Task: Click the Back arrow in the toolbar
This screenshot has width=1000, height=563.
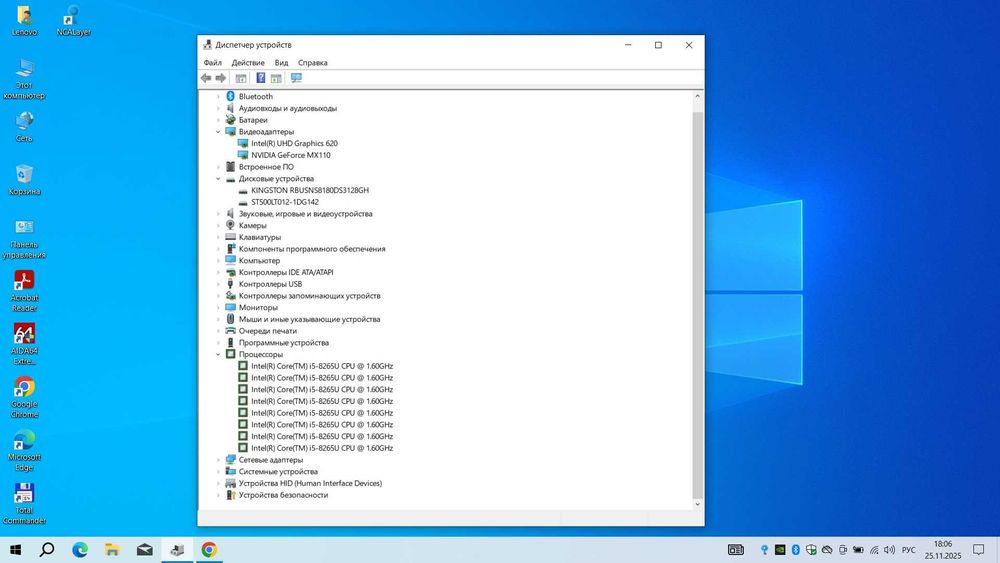Action: (205, 78)
